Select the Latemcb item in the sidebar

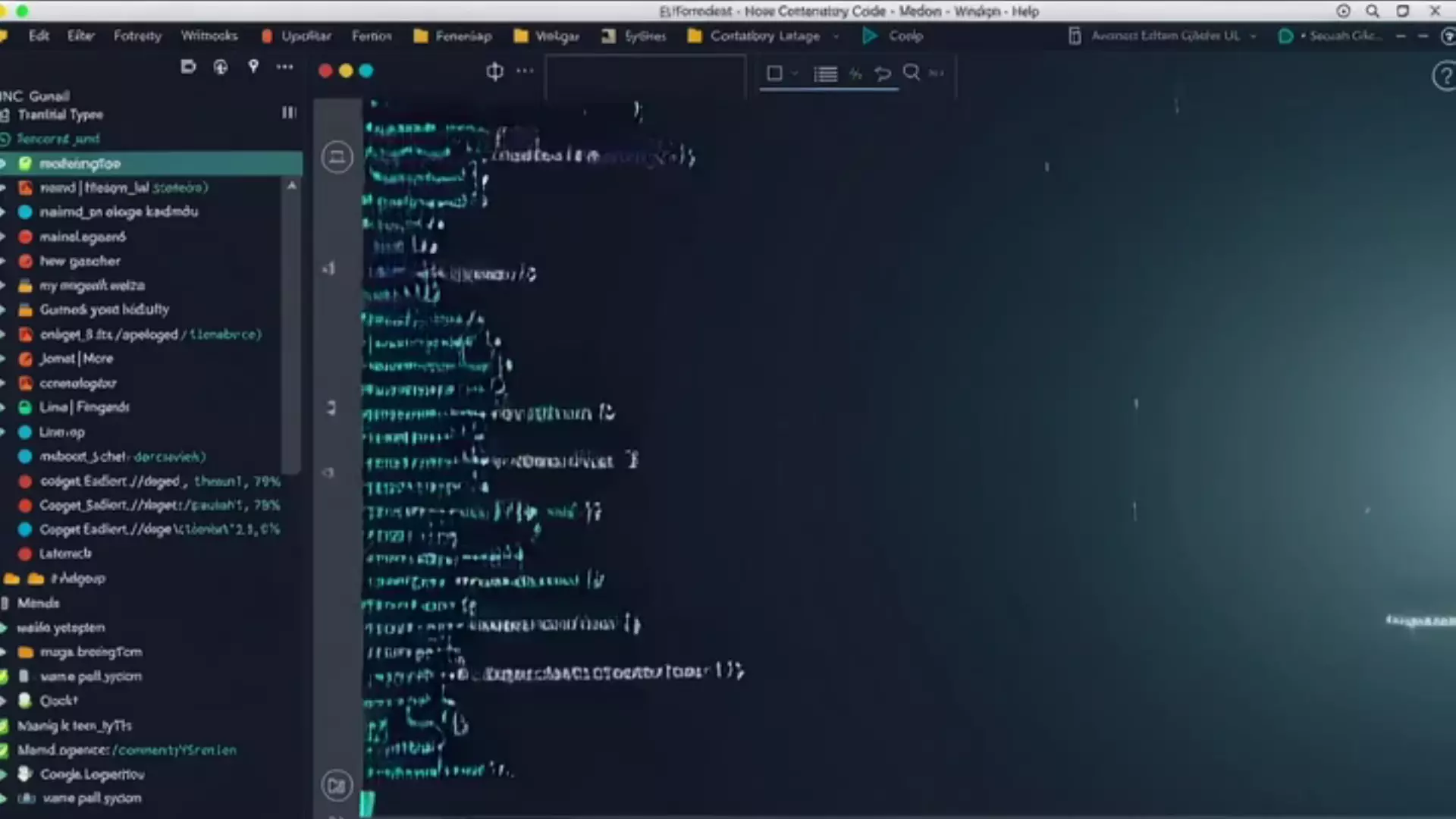65,554
